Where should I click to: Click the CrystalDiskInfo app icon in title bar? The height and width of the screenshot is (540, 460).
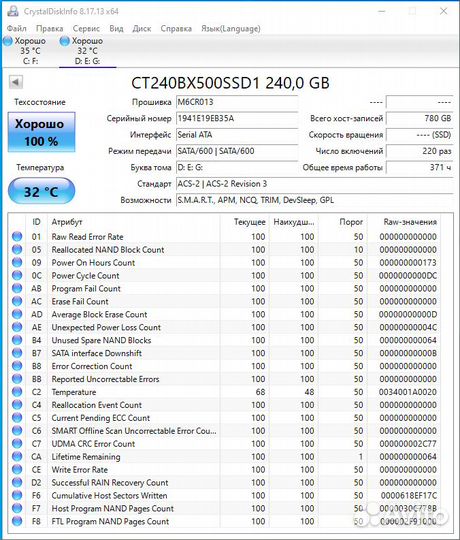(13, 11)
